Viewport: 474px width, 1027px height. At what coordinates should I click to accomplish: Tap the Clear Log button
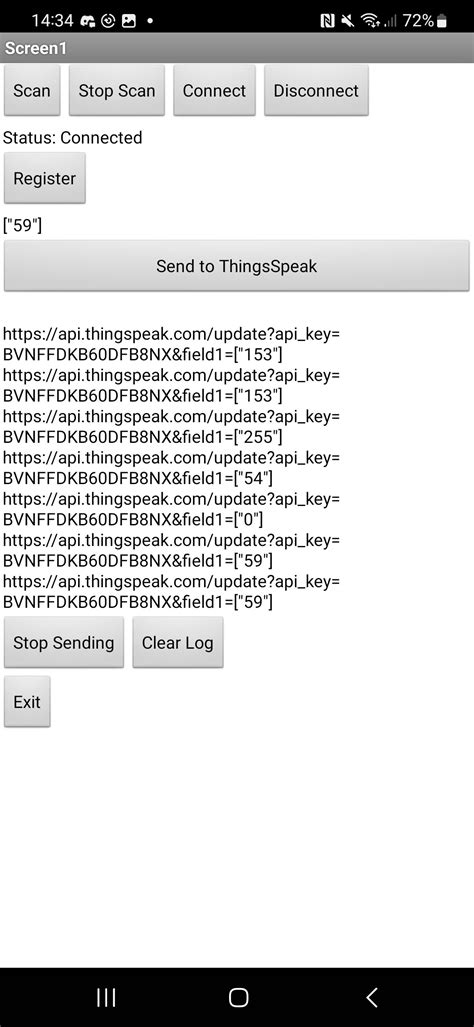pos(177,643)
